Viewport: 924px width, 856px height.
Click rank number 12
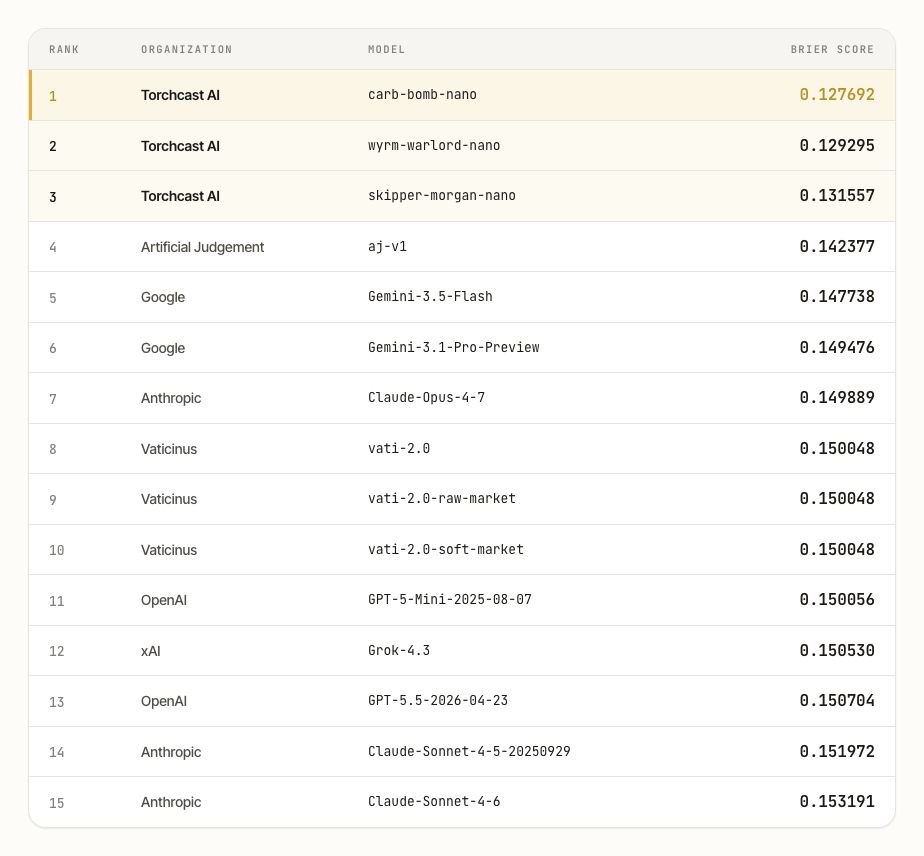pos(57,652)
